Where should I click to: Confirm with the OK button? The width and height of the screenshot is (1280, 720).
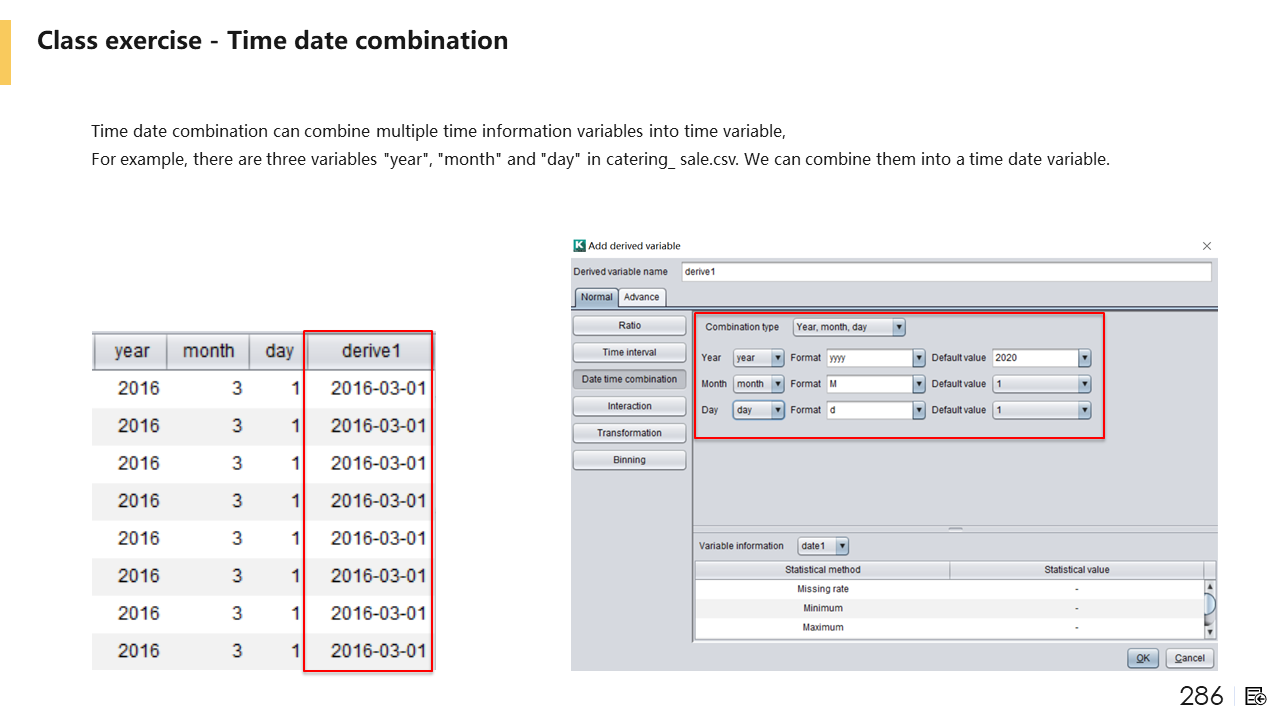(1142, 658)
